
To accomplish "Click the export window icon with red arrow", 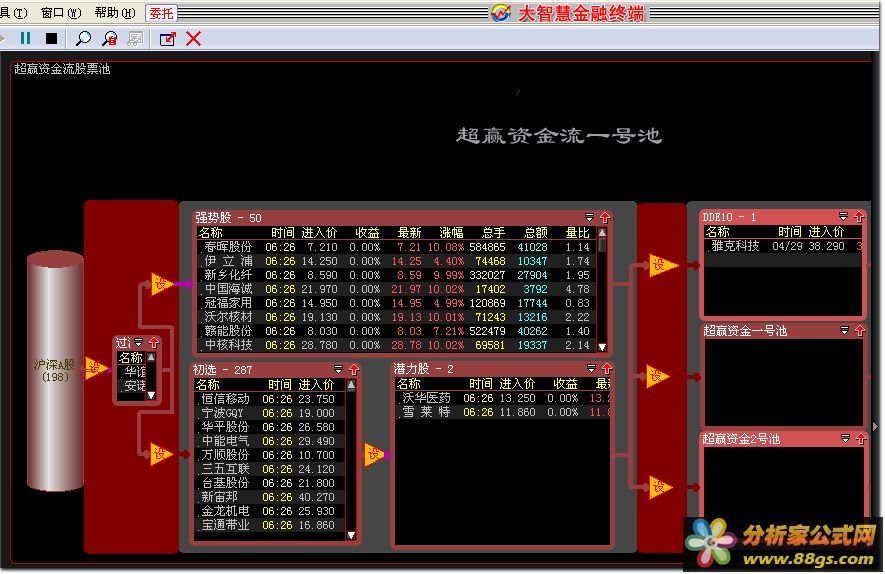I will pos(168,39).
